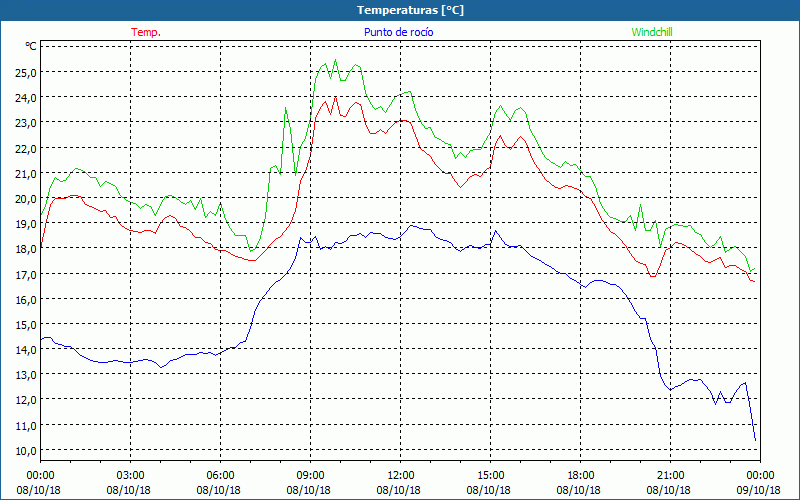Click the 12:00 time axis label
The height and width of the screenshot is (500, 800).
(x=401, y=476)
